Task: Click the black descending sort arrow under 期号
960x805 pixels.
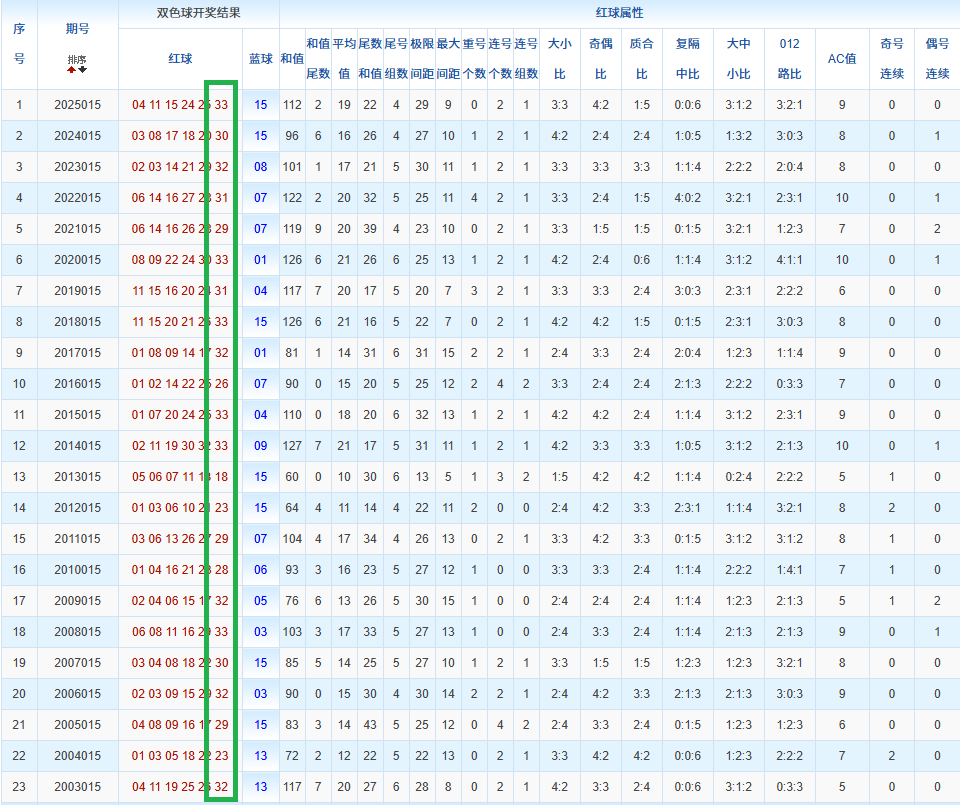Action: [x=82, y=69]
